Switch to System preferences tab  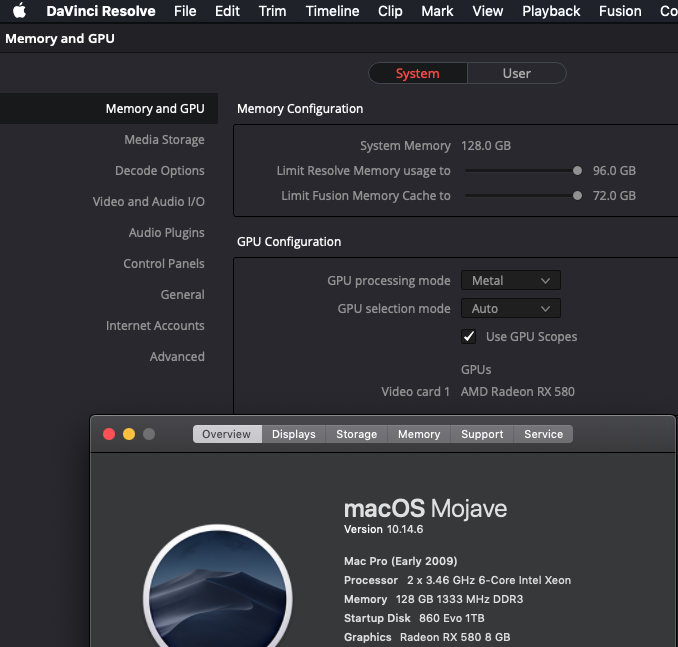tap(418, 73)
